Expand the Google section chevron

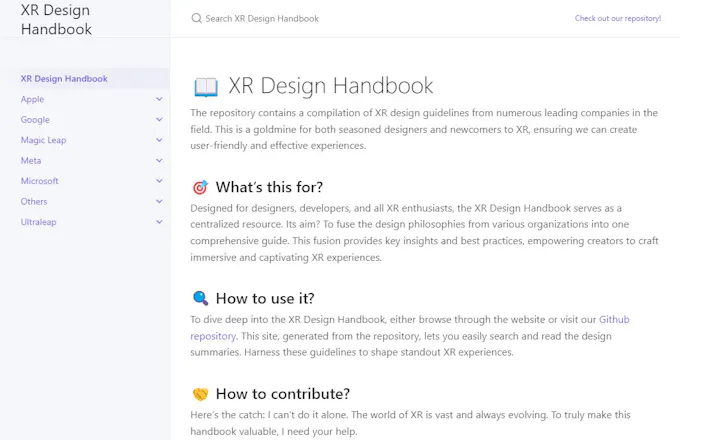[159, 119]
